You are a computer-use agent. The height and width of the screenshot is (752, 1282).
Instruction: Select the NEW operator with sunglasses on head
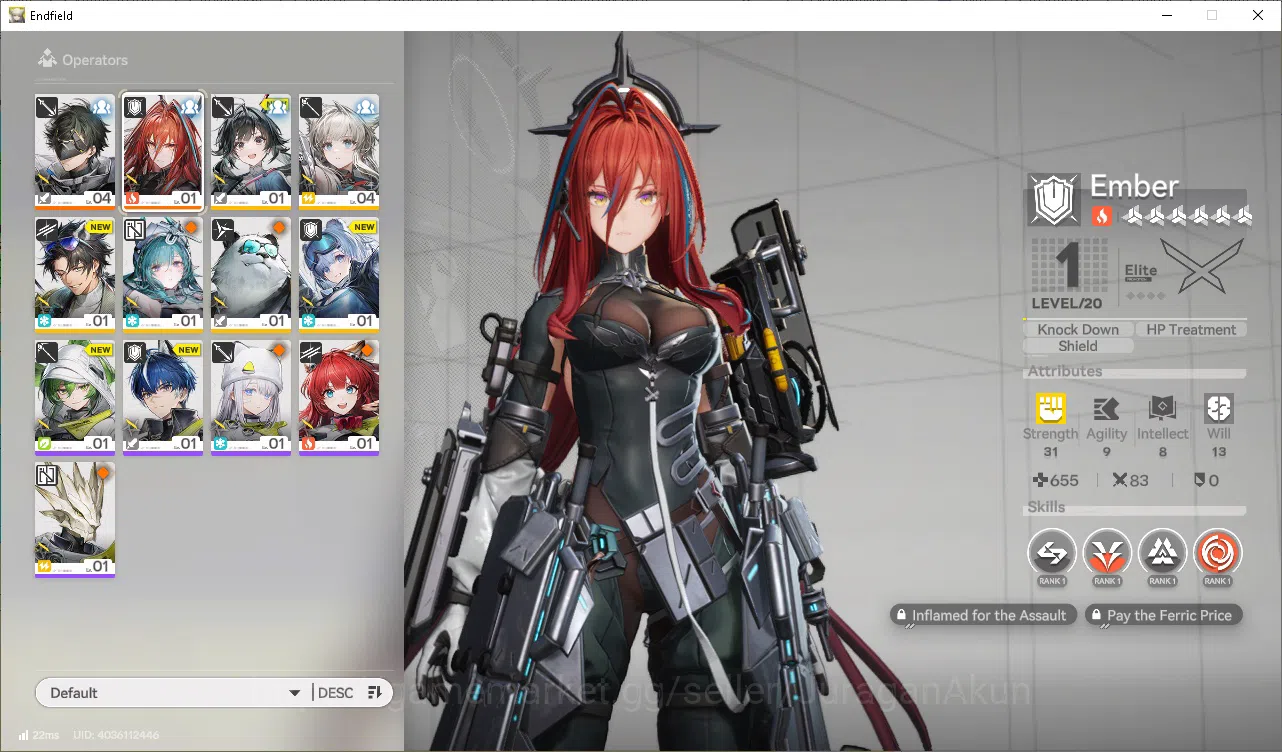(x=75, y=275)
